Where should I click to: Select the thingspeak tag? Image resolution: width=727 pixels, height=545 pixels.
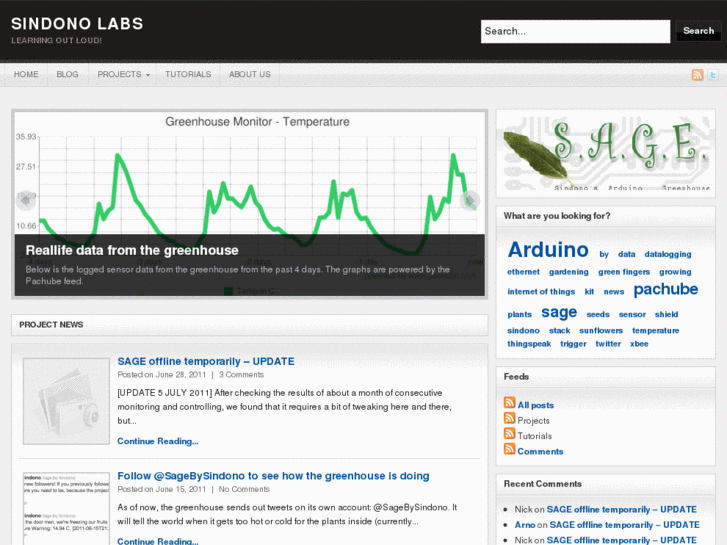[529, 344]
